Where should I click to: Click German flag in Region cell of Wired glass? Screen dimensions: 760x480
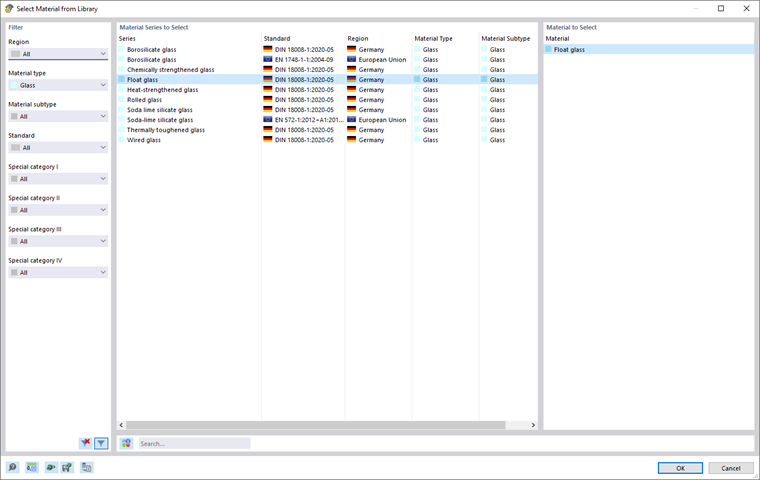click(x=352, y=140)
